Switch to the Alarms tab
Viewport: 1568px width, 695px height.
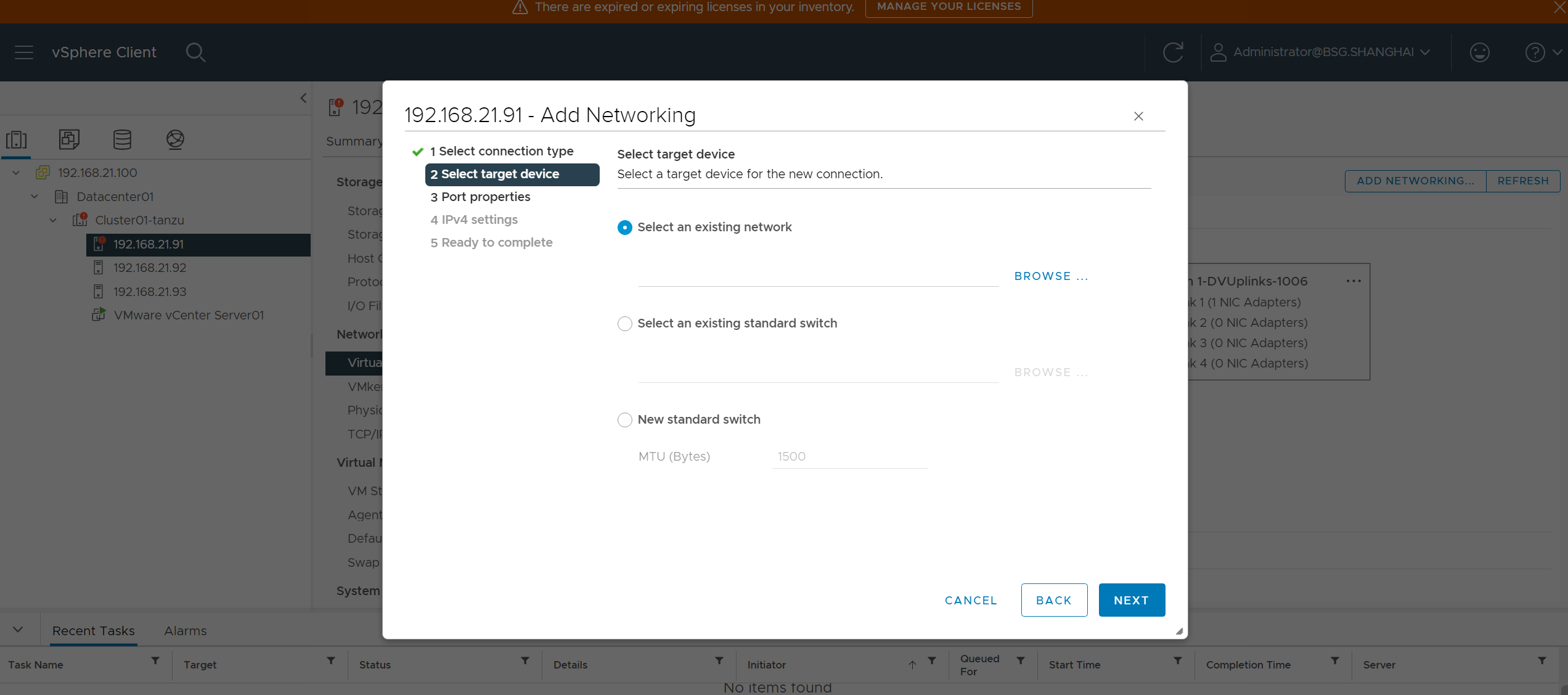click(185, 631)
